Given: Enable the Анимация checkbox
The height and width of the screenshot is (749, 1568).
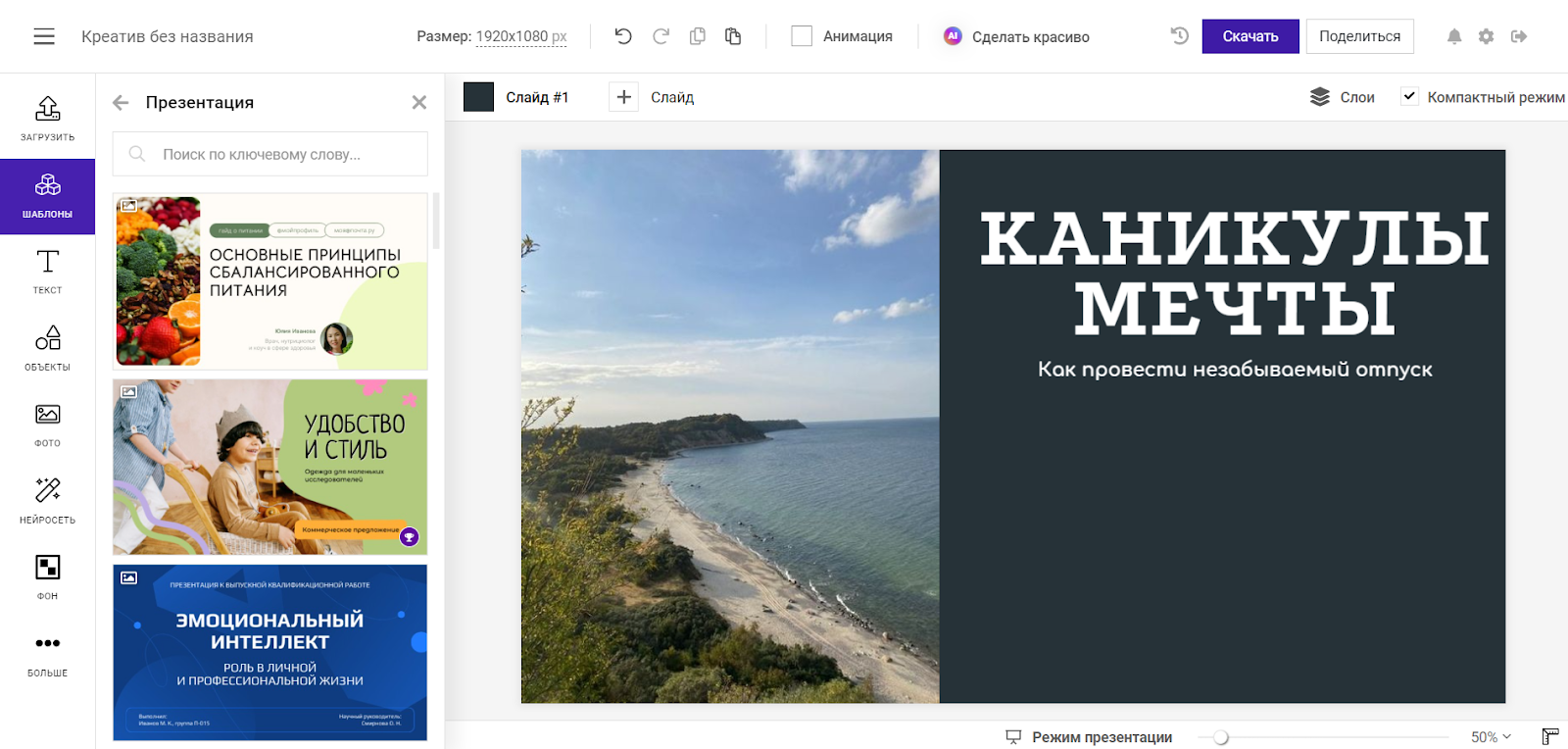Looking at the screenshot, I should coord(802,36).
